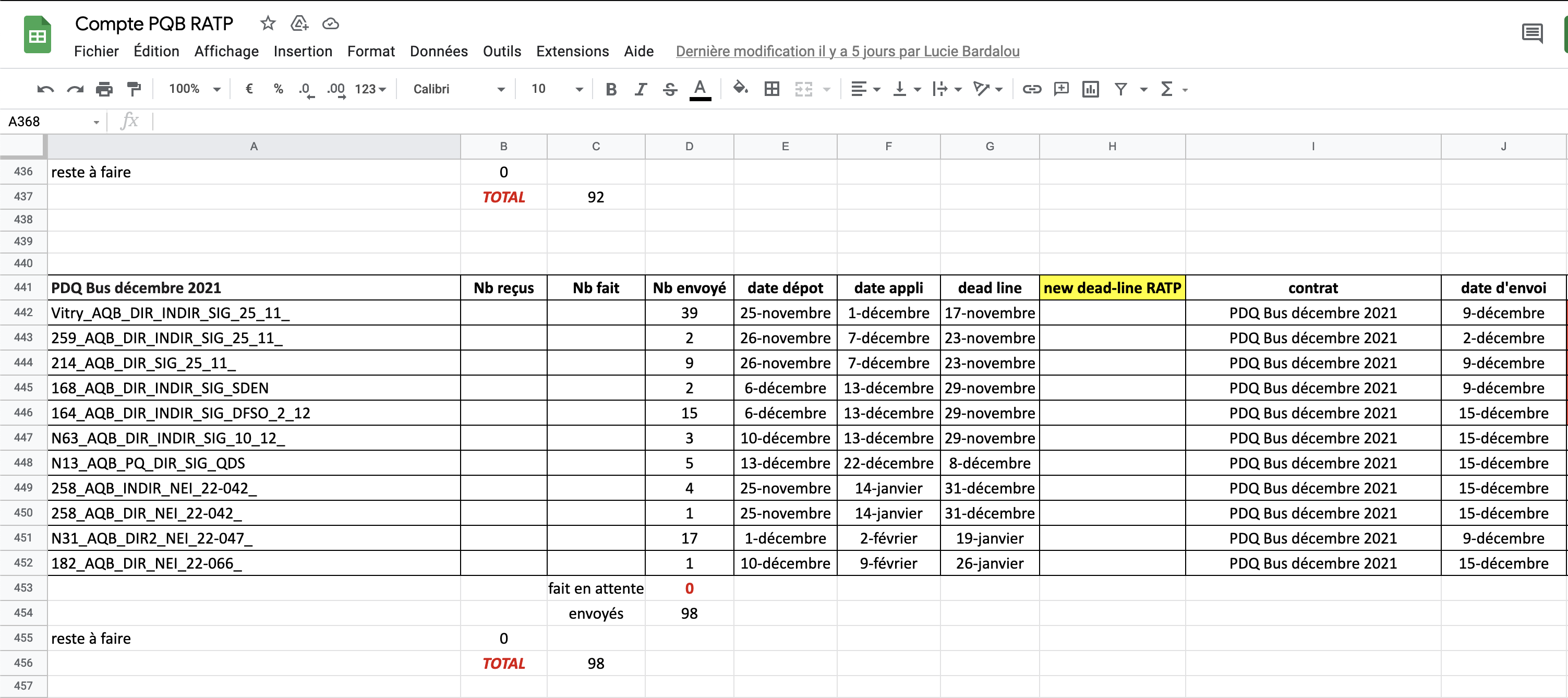Click the Insert chart icon
Viewport: 1568px width, 698px height.
click(x=1090, y=89)
